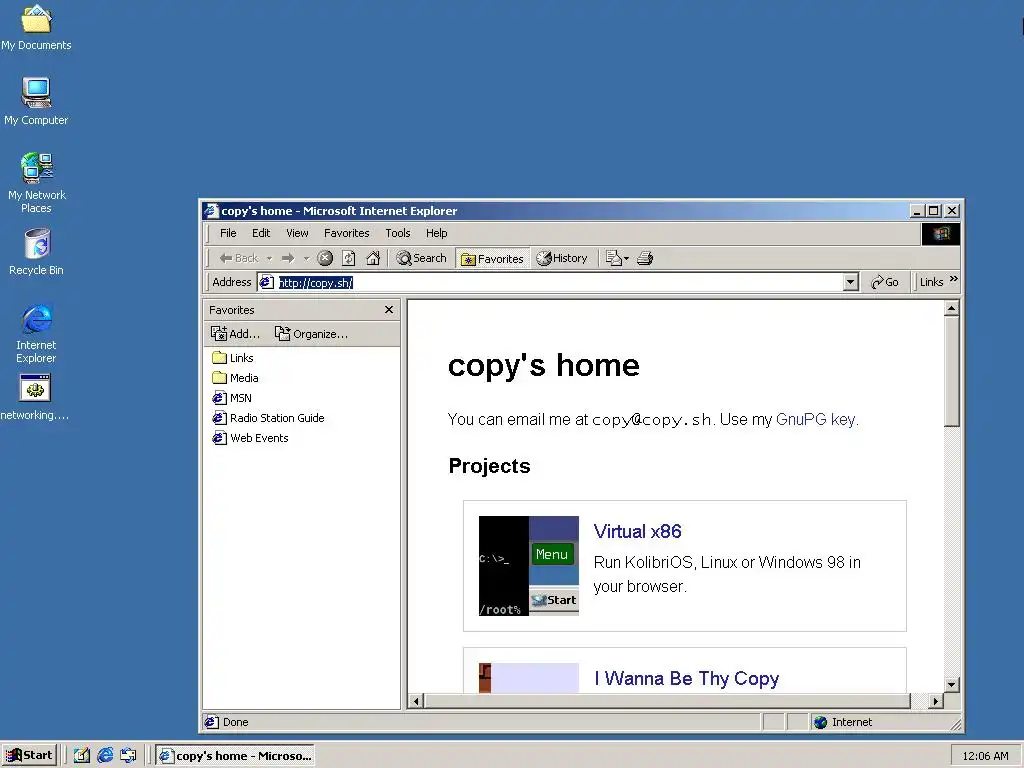Viewport: 1024px width, 768px height.
Task: Select the networking file desktop icon
Action: tap(35, 397)
